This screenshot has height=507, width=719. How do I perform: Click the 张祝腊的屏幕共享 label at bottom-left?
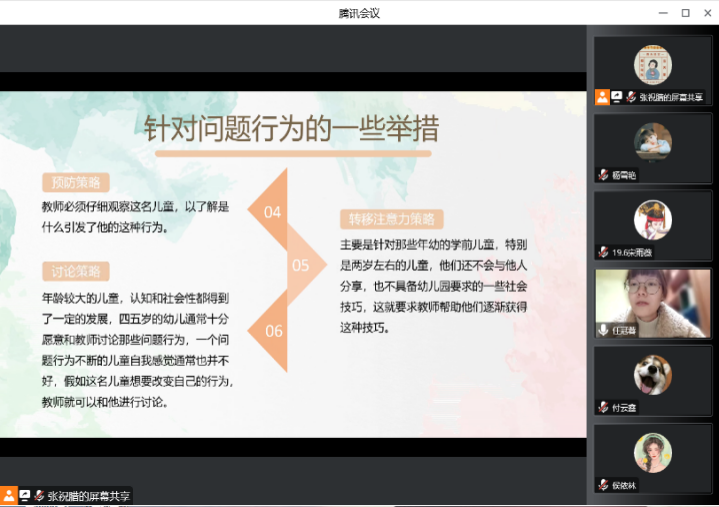click(x=89, y=495)
